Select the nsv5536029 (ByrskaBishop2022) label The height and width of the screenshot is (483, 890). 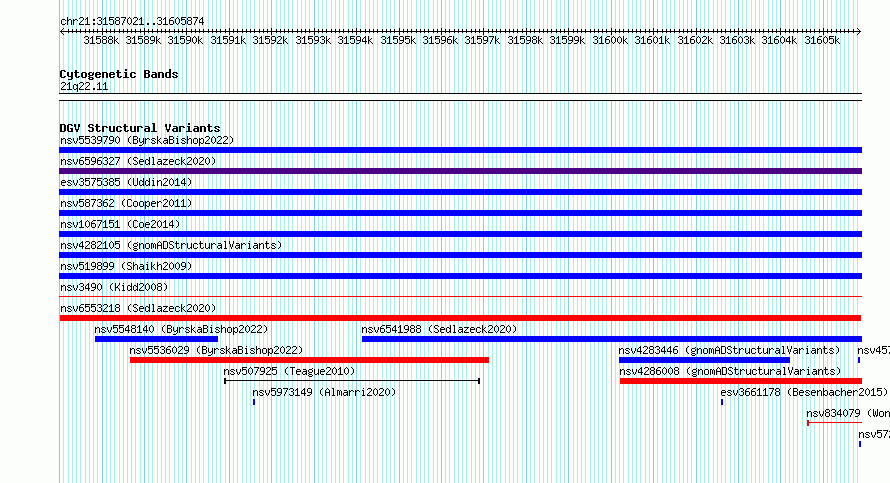(216, 350)
